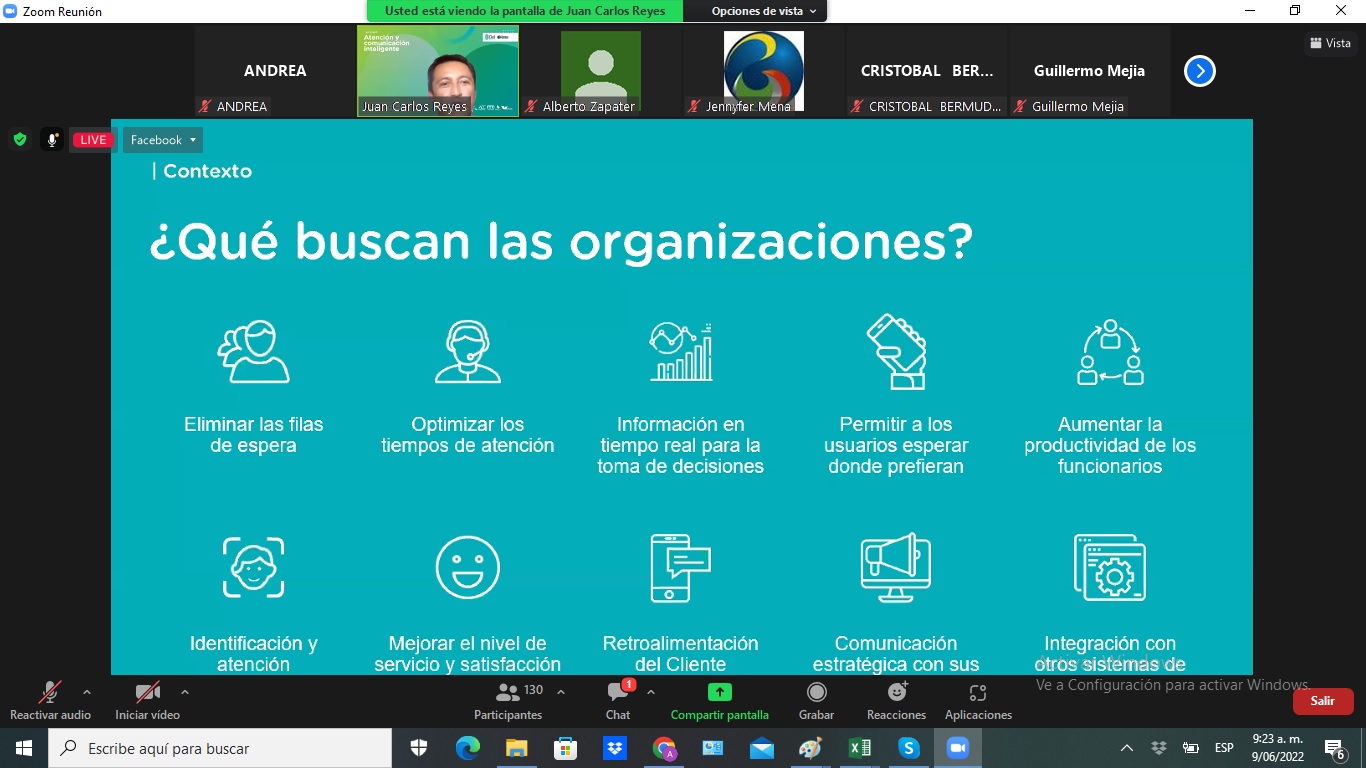Select CRISTOBAL BERMUD's participant tile

pos(927,71)
